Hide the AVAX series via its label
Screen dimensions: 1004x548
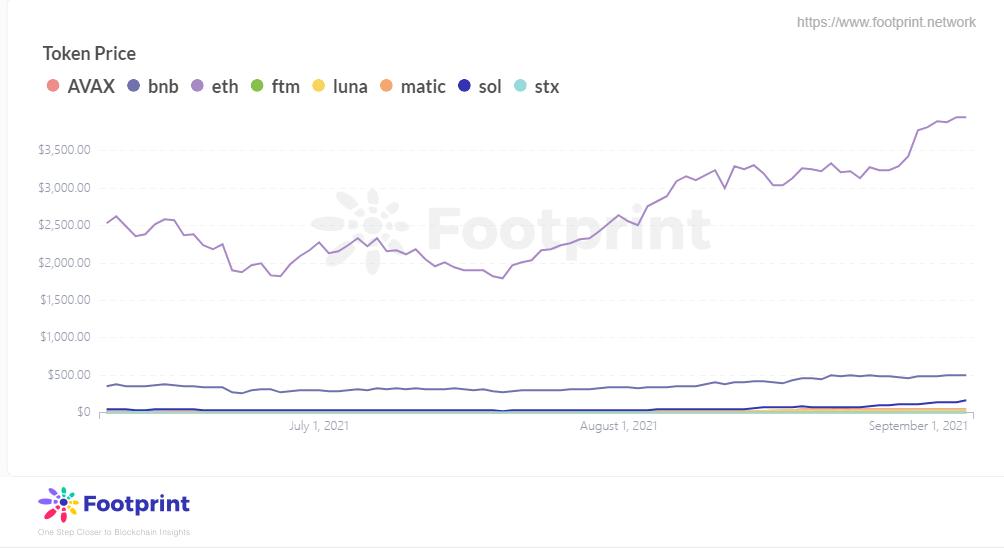(91, 86)
